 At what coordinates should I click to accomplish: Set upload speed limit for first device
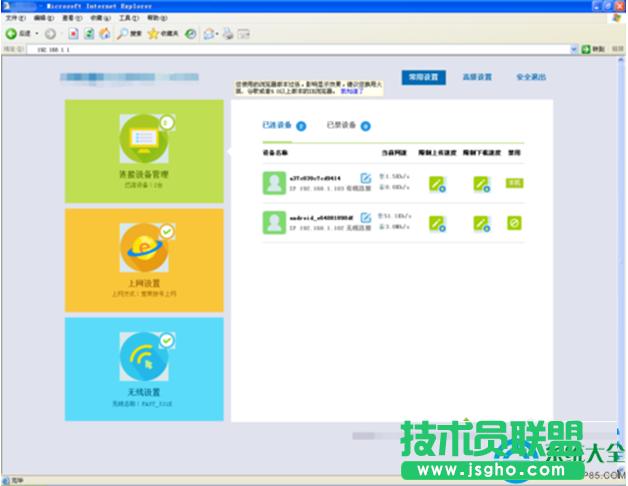437,183
